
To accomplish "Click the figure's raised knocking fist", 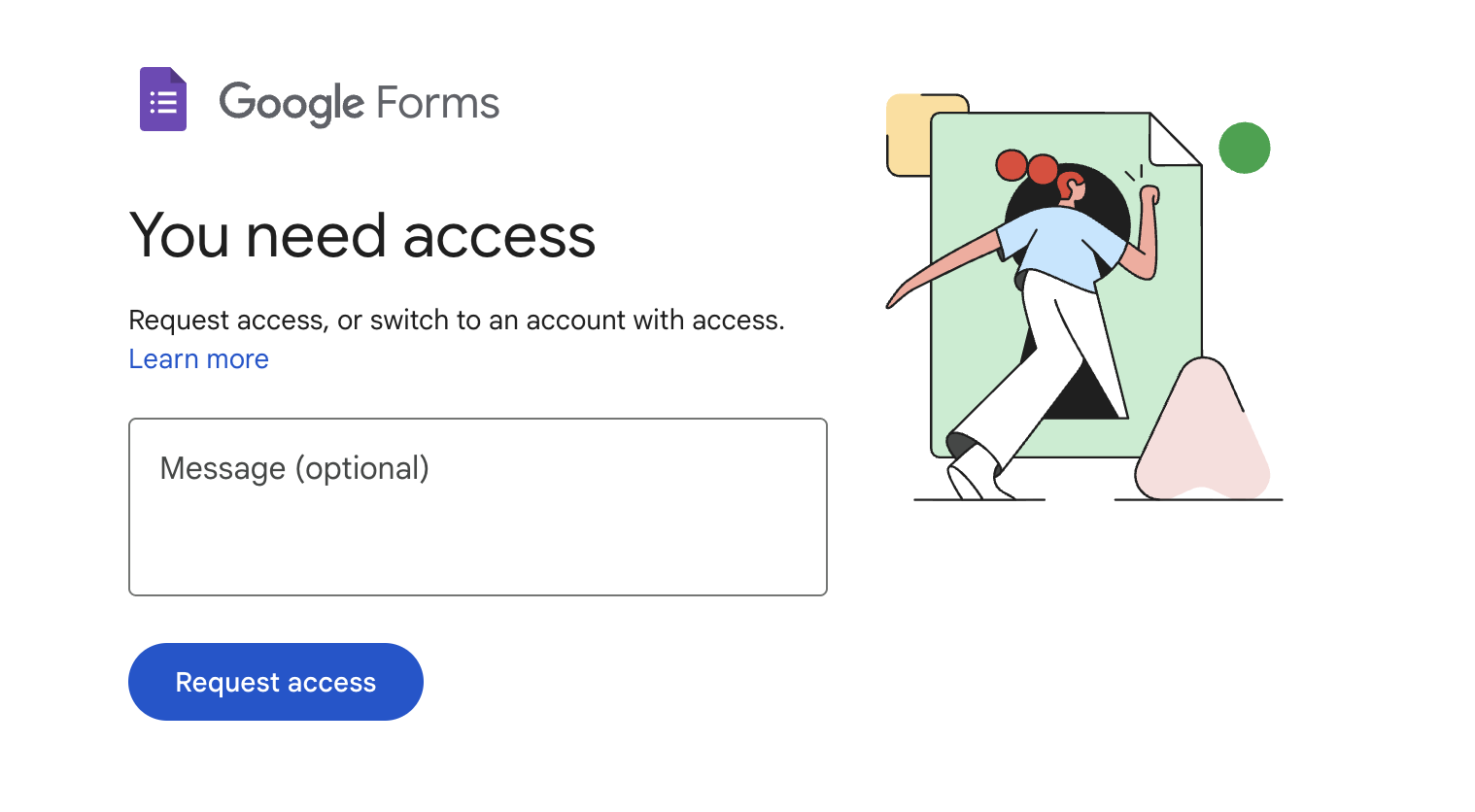I will (x=1149, y=195).
